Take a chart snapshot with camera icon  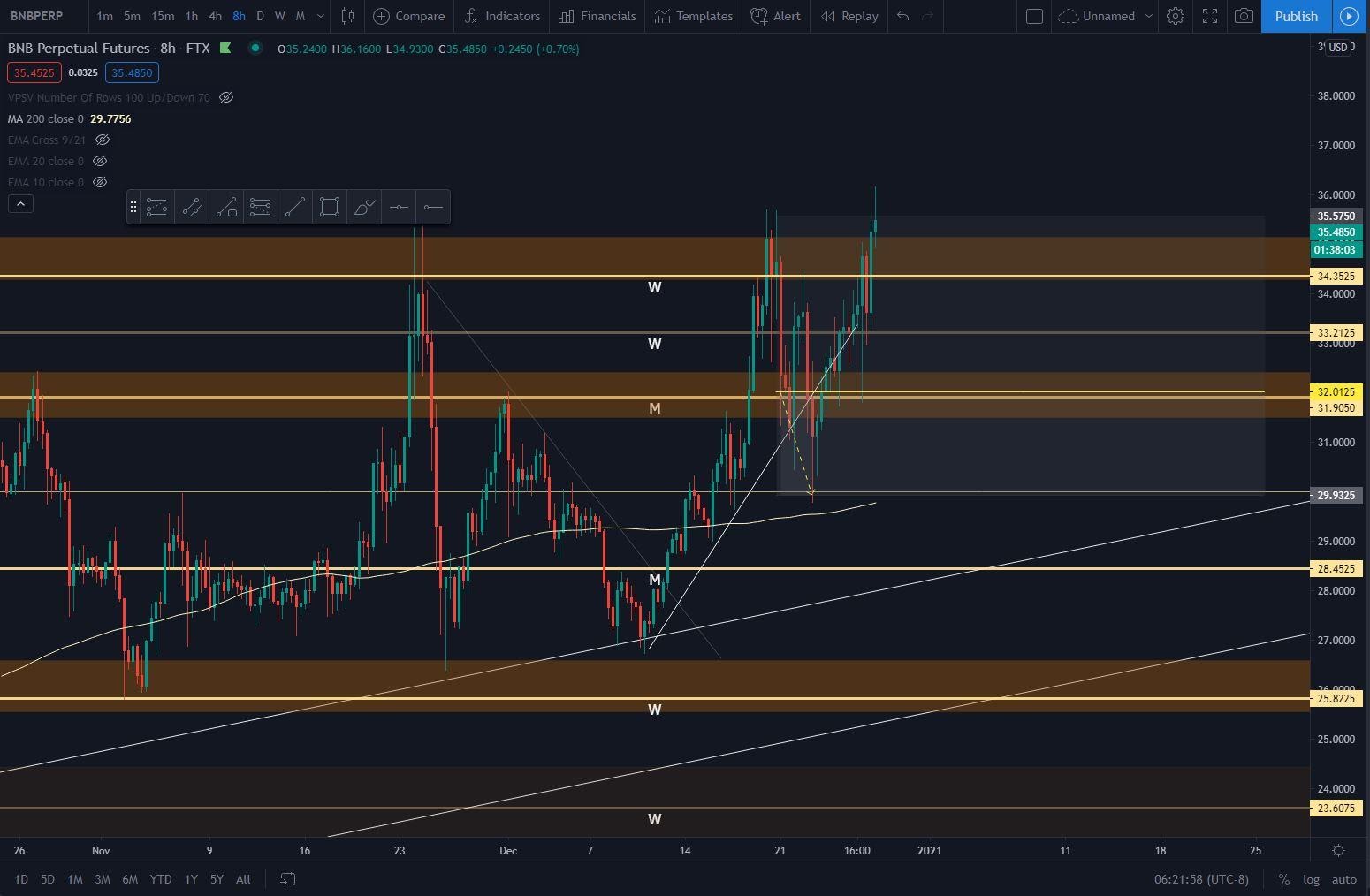pyautogui.click(x=1244, y=16)
